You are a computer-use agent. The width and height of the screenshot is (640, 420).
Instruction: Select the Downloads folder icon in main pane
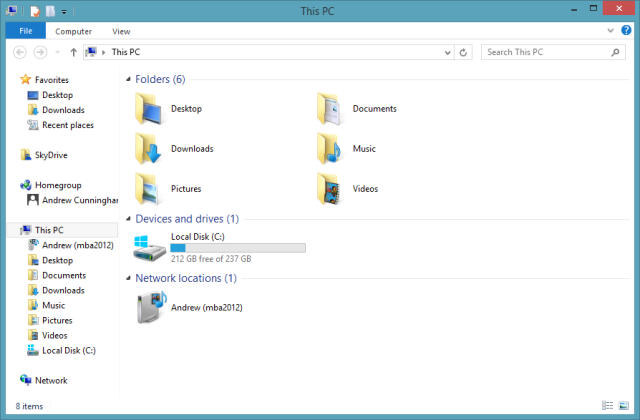click(x=147, y=149)
